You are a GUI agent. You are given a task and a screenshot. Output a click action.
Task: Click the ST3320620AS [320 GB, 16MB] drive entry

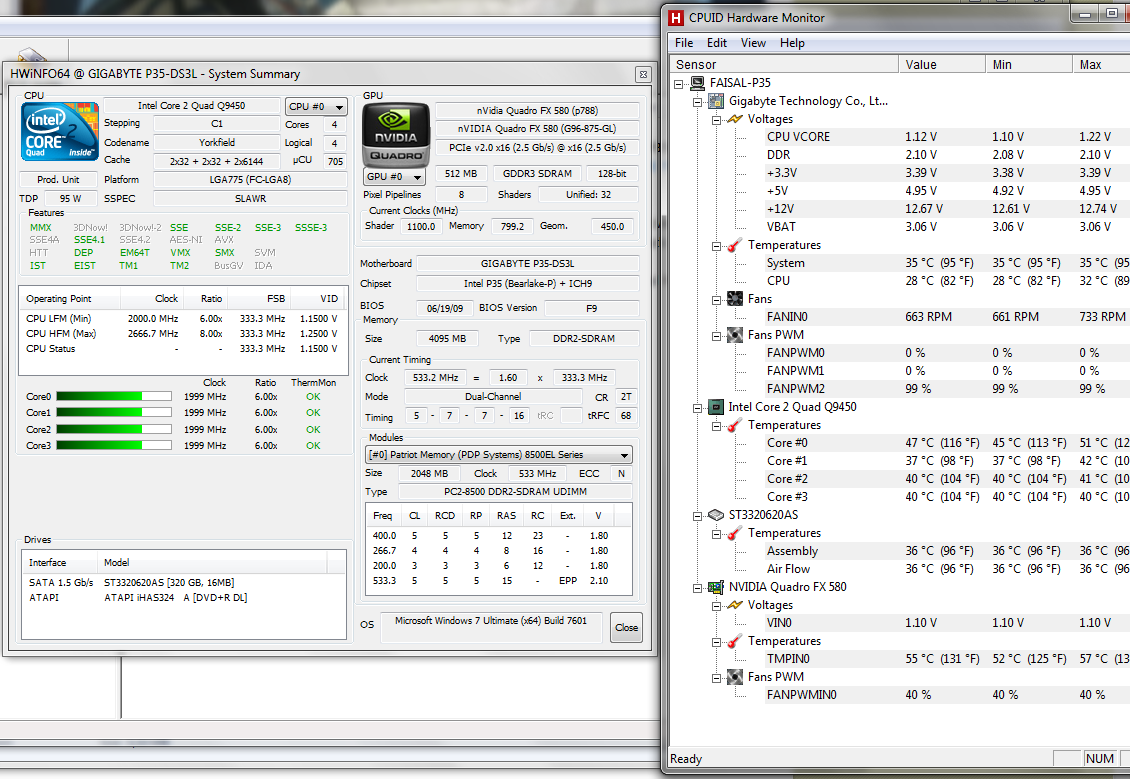184,583
